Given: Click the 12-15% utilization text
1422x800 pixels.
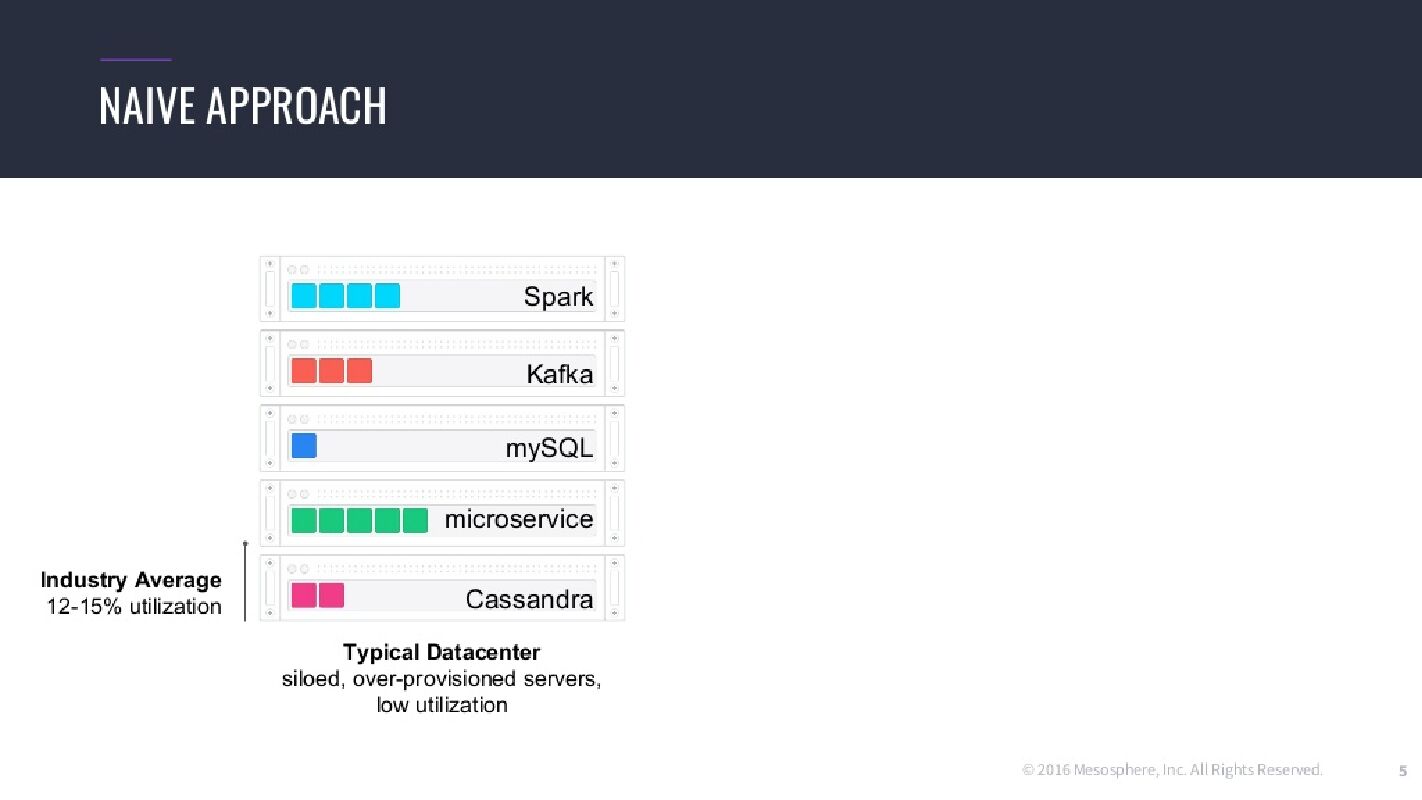Looking at the screenshot, I should coord(134,606).
